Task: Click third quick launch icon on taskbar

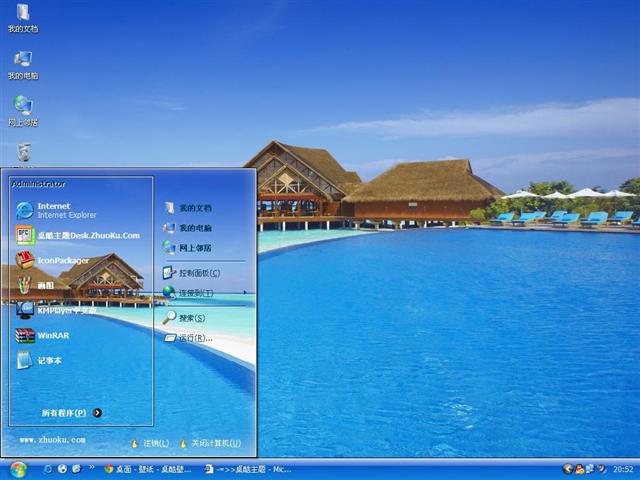Action: [x=76, y=469]
